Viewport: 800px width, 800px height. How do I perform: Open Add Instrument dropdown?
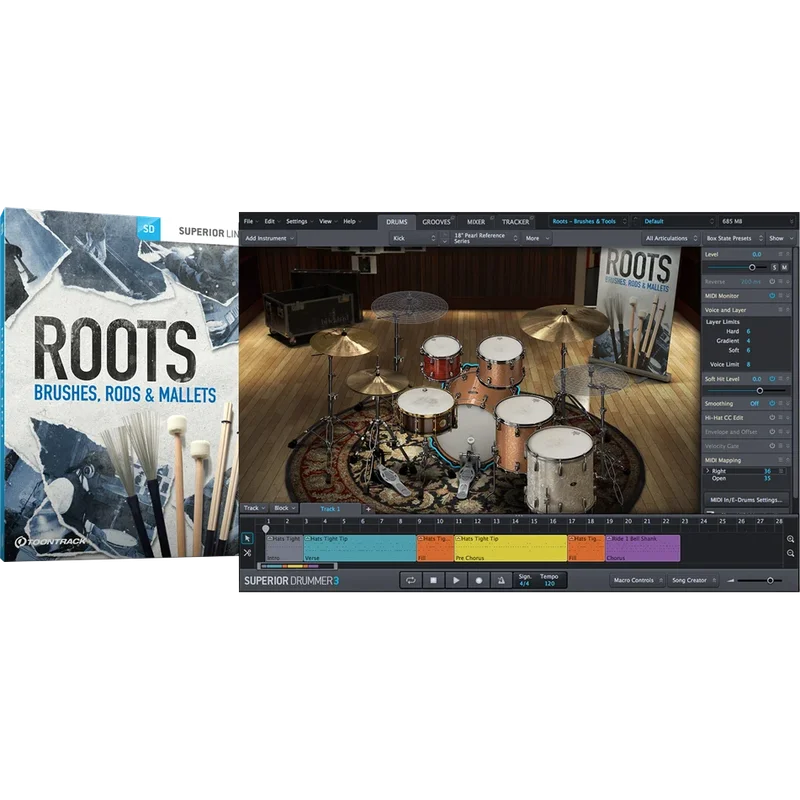tap(269, 238)
